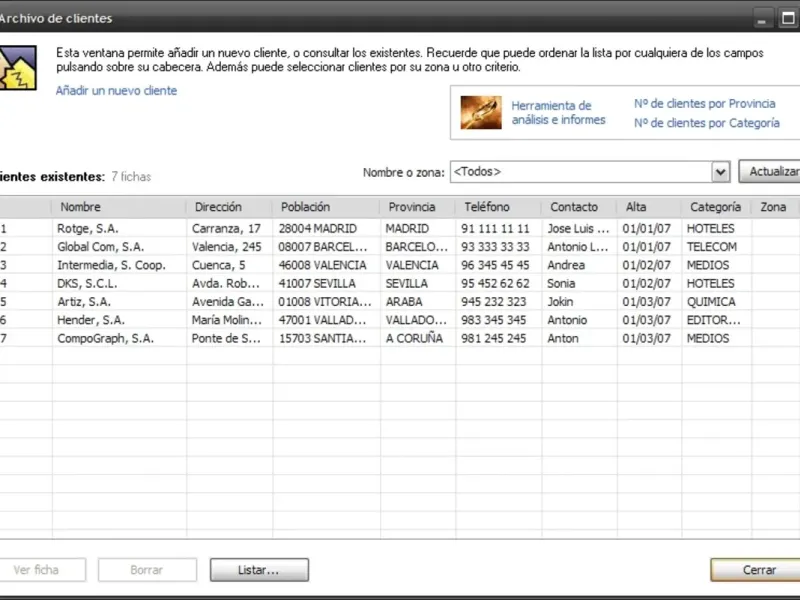Image resolution: width=800 pixels, height=600 pixels.
Task: Select the CompoGraph, S.A. client row
Action: click(x=400, y=338)
